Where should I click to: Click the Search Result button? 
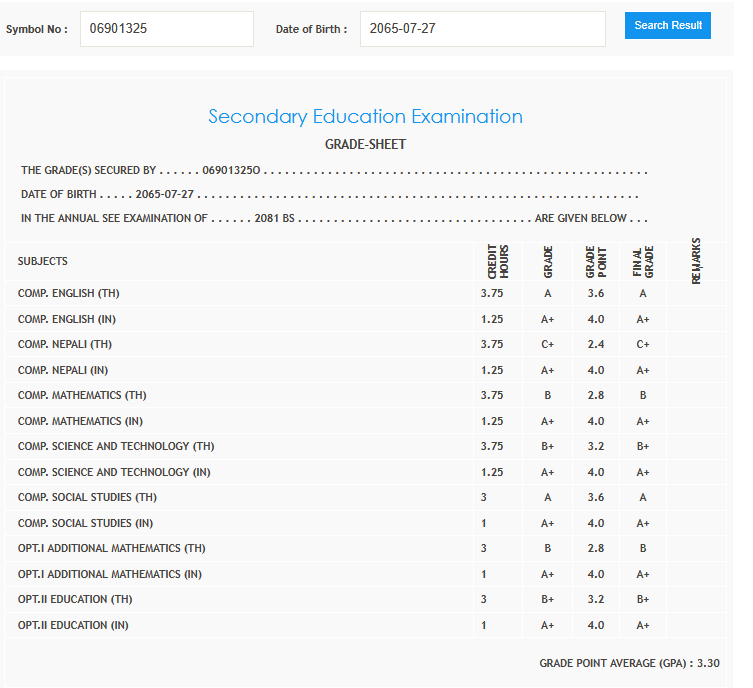(x=667, y=26)
